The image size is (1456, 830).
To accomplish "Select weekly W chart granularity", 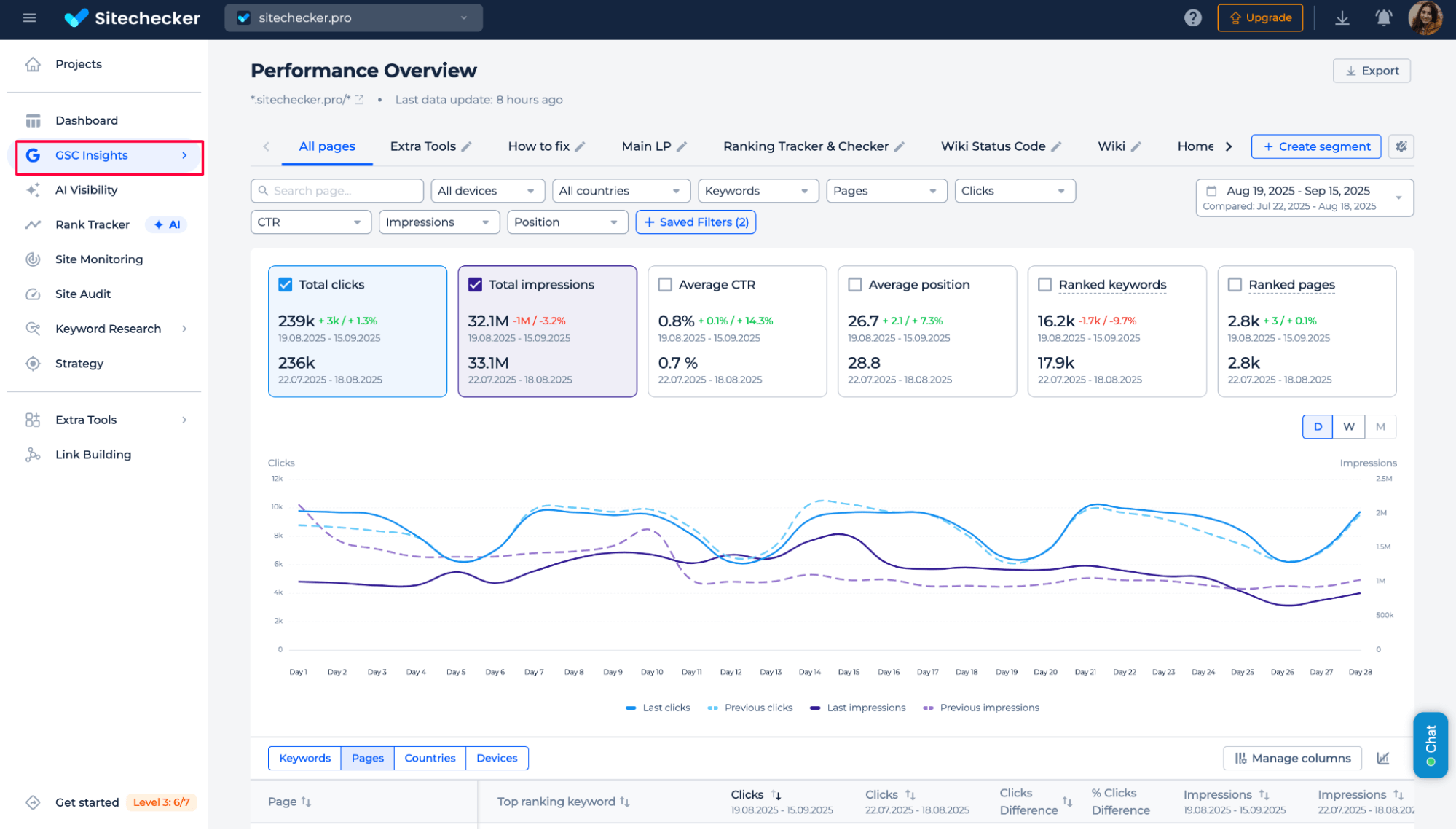I will point(1349,427).
